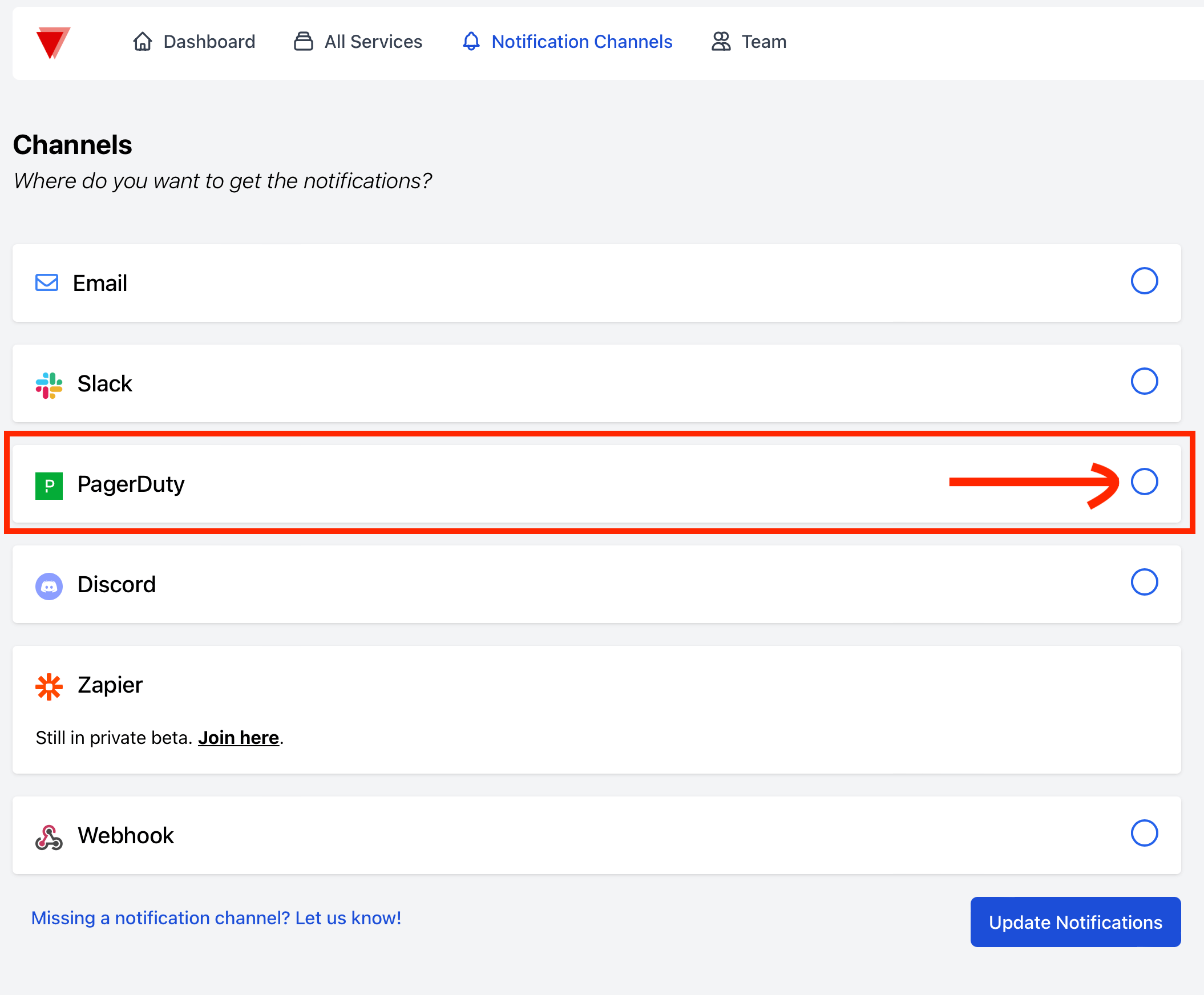Click the Update Notifications button

point(1075,921)
